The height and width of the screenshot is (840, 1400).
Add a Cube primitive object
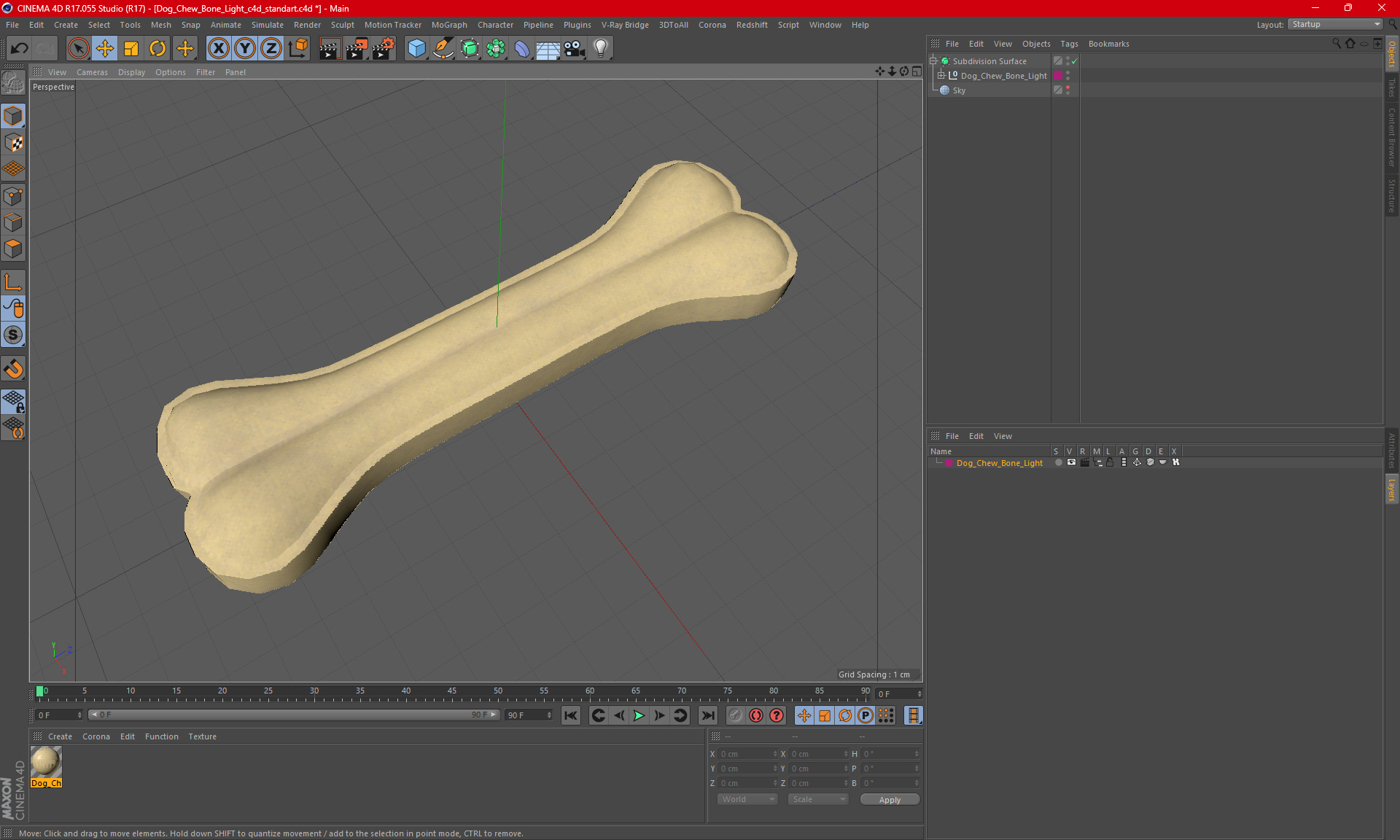point(416,49)
